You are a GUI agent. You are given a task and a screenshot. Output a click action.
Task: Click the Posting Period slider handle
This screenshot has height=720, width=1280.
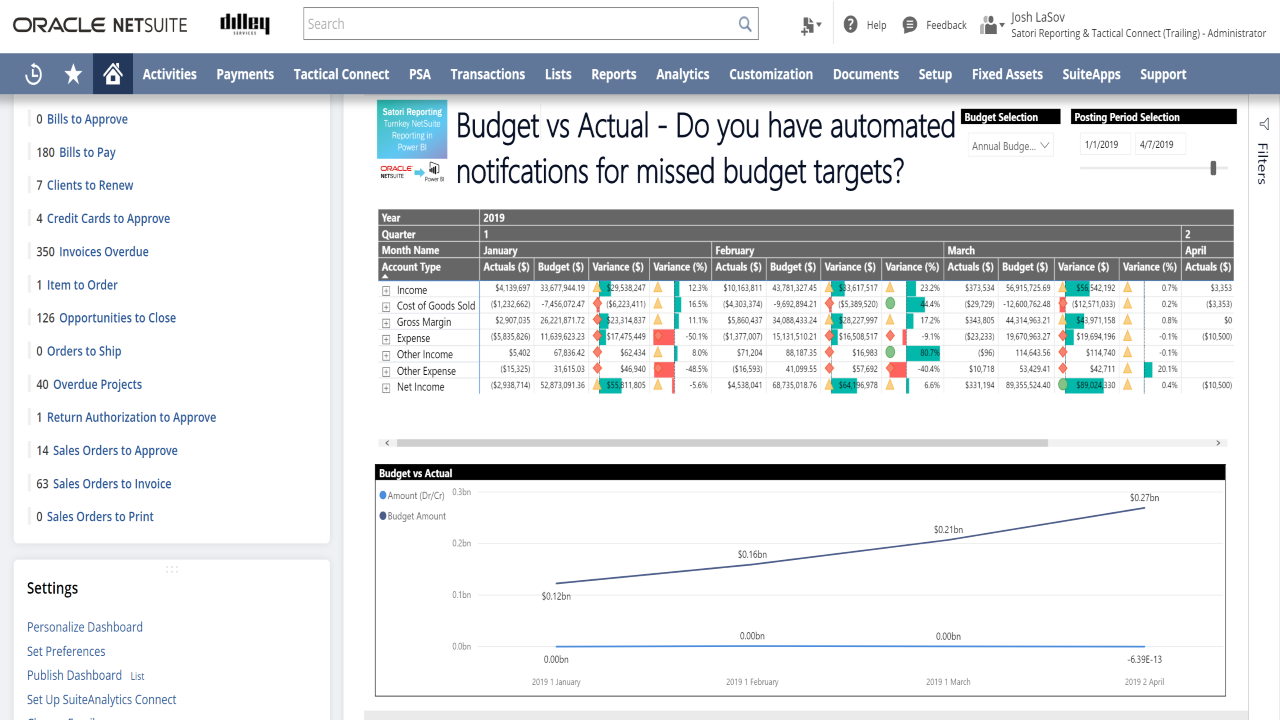pyautogui.click(x=1213, y=168)
